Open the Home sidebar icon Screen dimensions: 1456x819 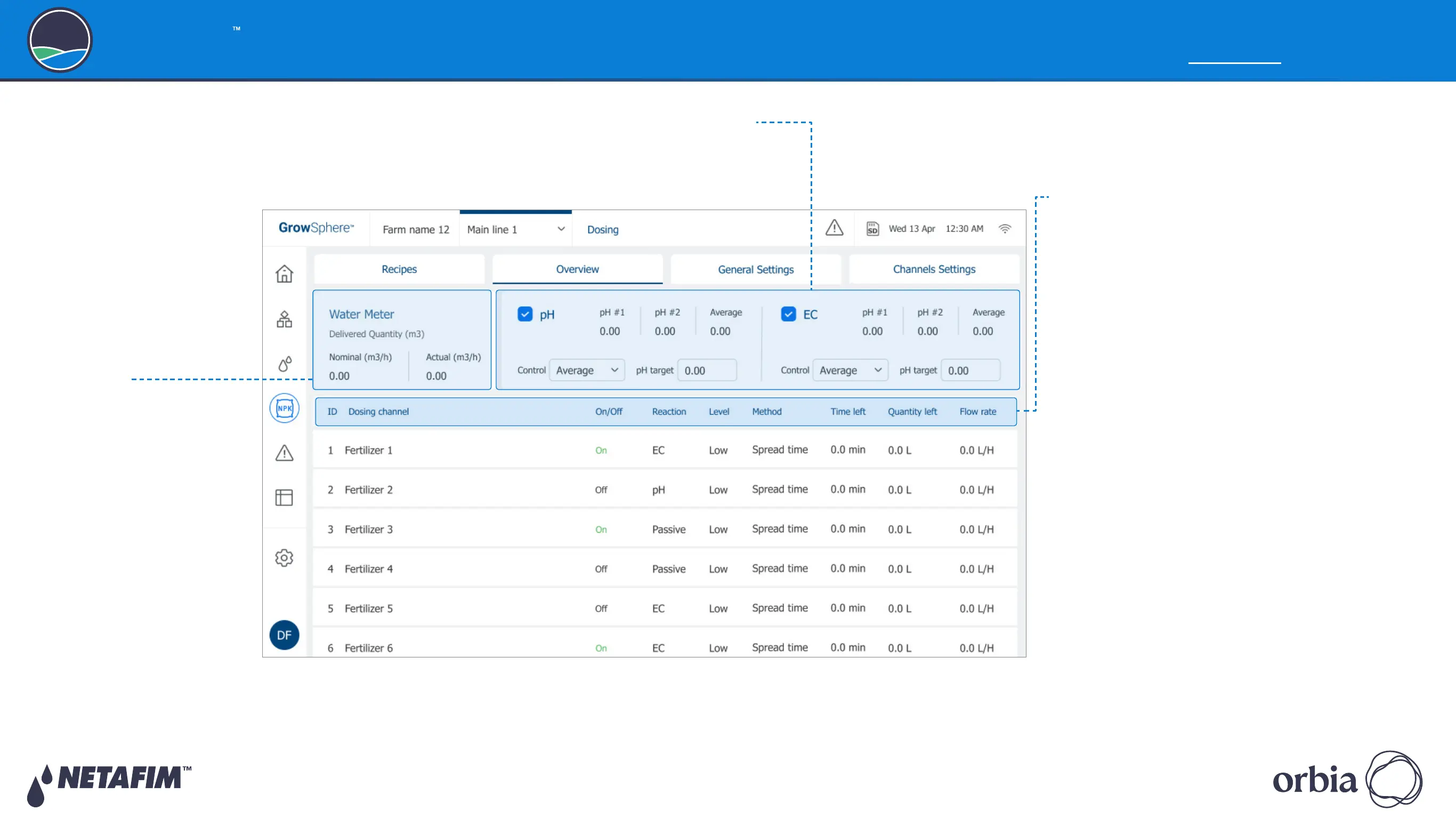point(284,274)
